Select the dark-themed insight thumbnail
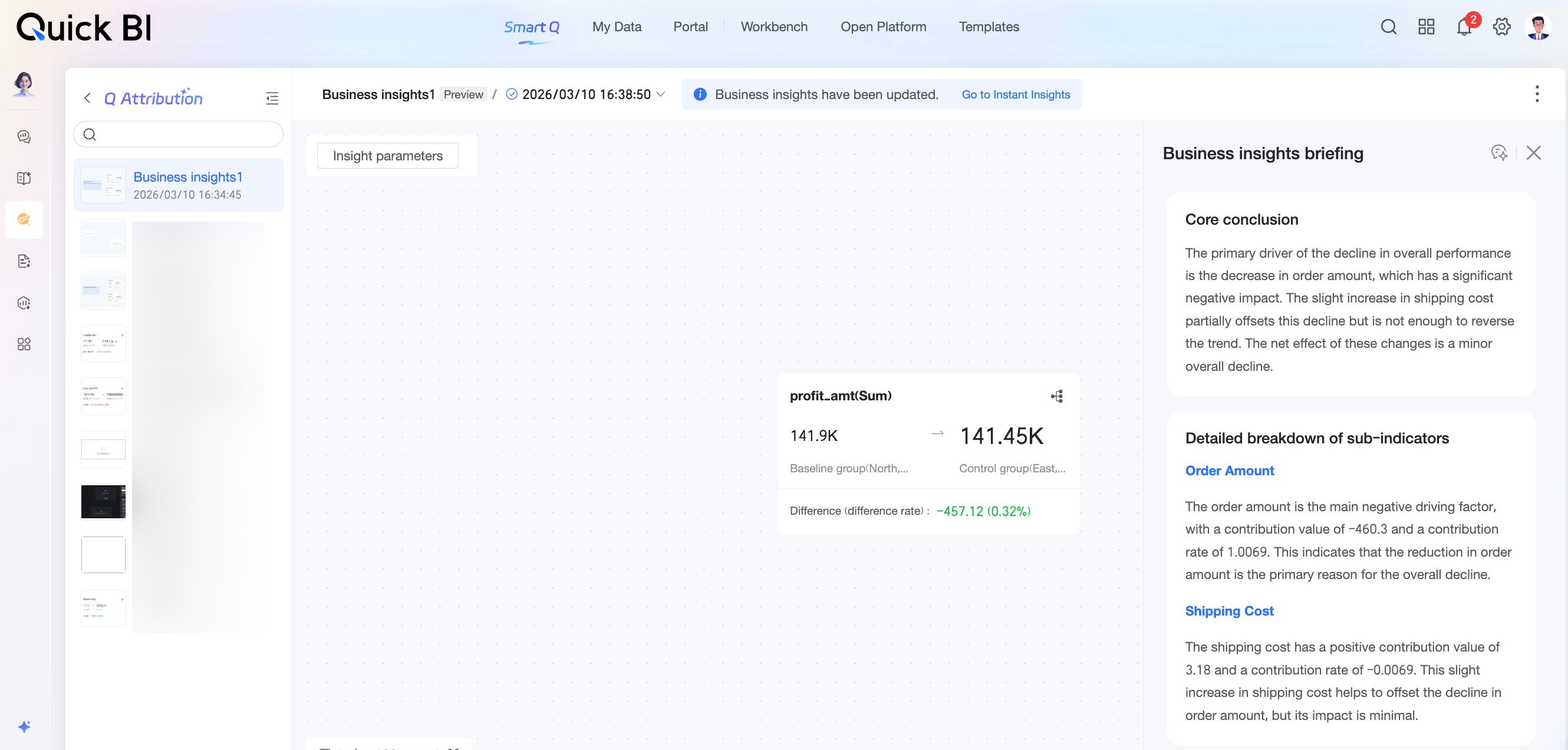The height and width of the screenshot is (750, 1568). coord(104,502)
